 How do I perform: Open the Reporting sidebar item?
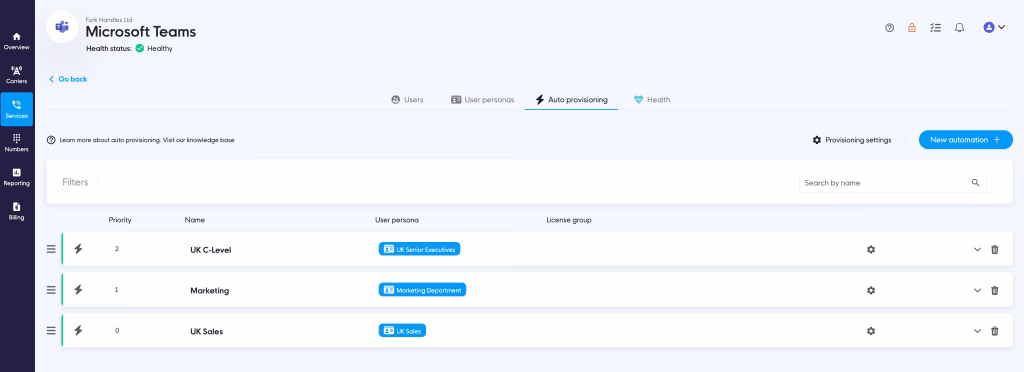pos(16,177)
